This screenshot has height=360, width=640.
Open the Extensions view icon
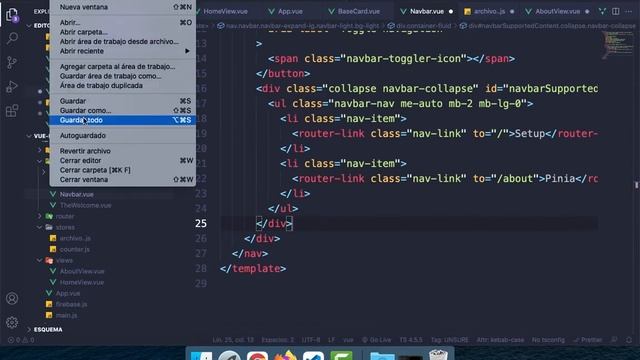click(12, 111)
